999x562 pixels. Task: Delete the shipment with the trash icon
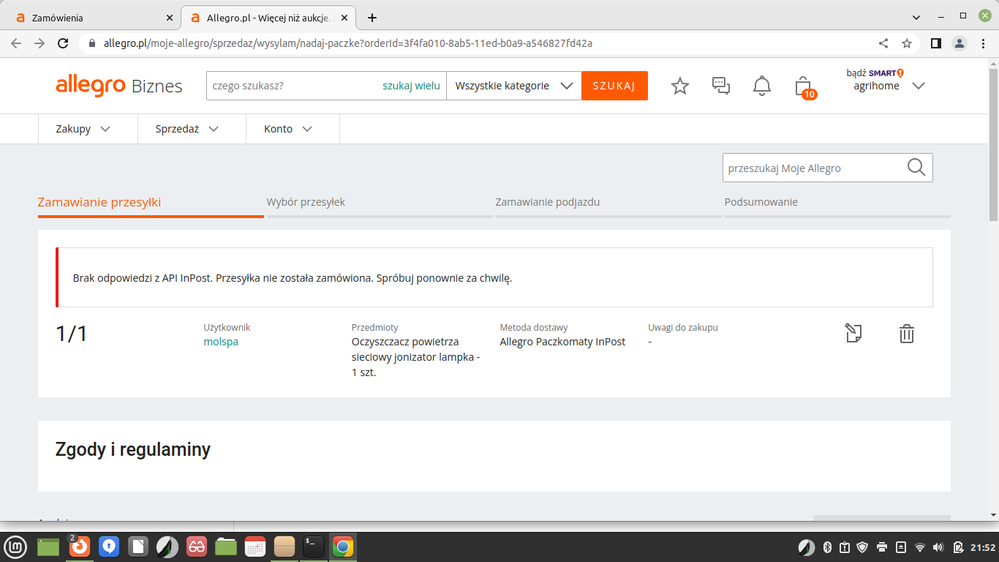(x=906, y=333)
